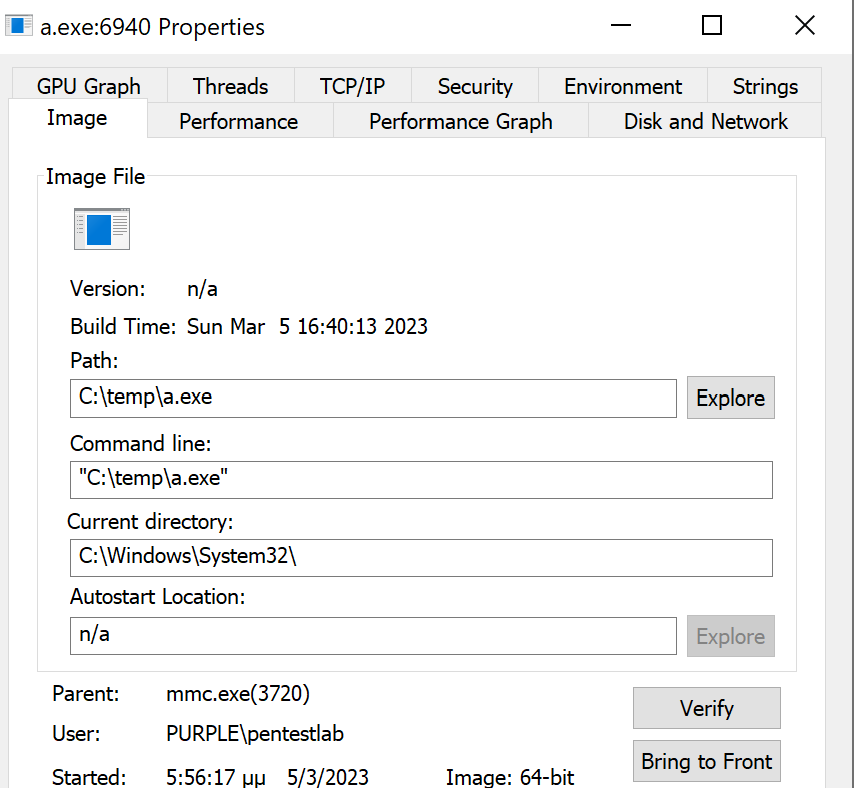
Task: Go to the Security tab
Action: [x=475, y=86]
